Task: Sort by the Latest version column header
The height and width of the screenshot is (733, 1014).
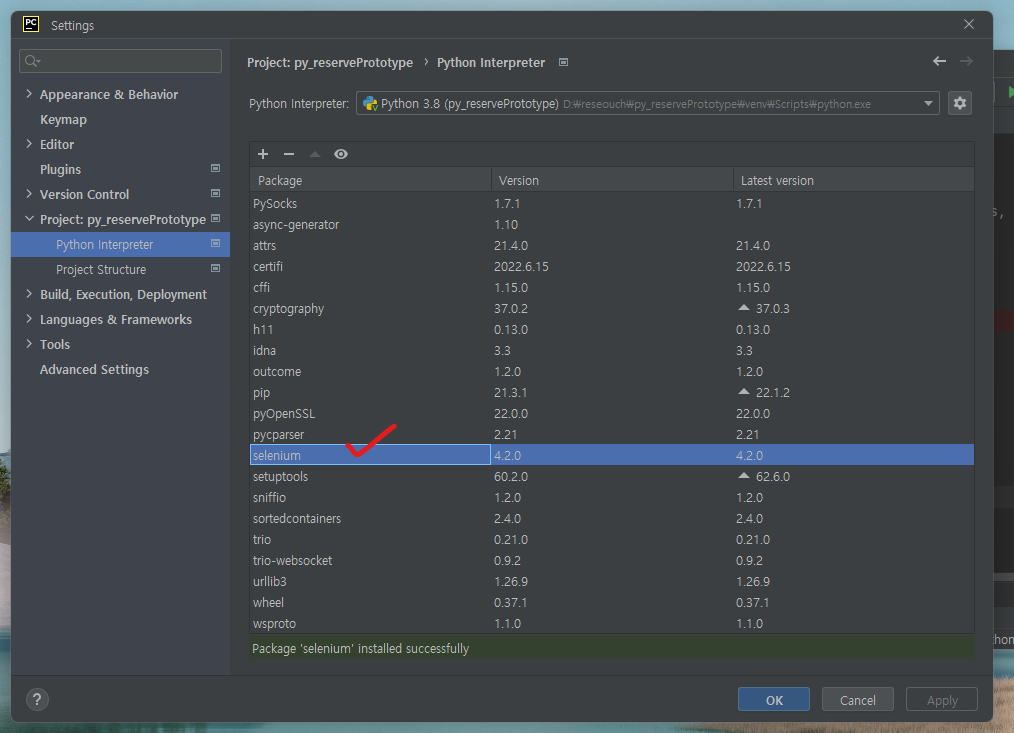Action: pyautogui.click(x=854, y=180)
